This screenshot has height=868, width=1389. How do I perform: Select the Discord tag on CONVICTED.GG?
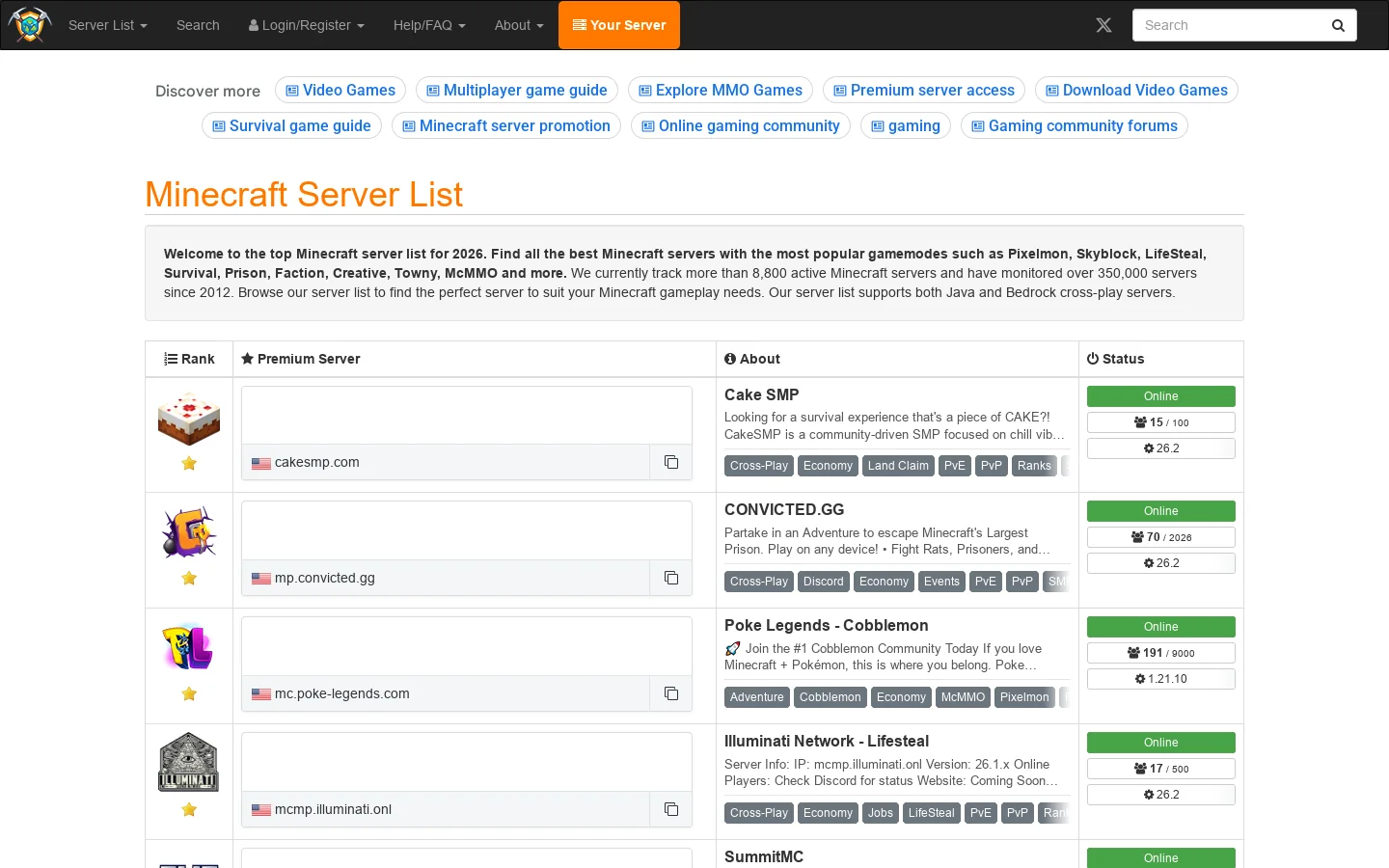[x=824, y=582]
